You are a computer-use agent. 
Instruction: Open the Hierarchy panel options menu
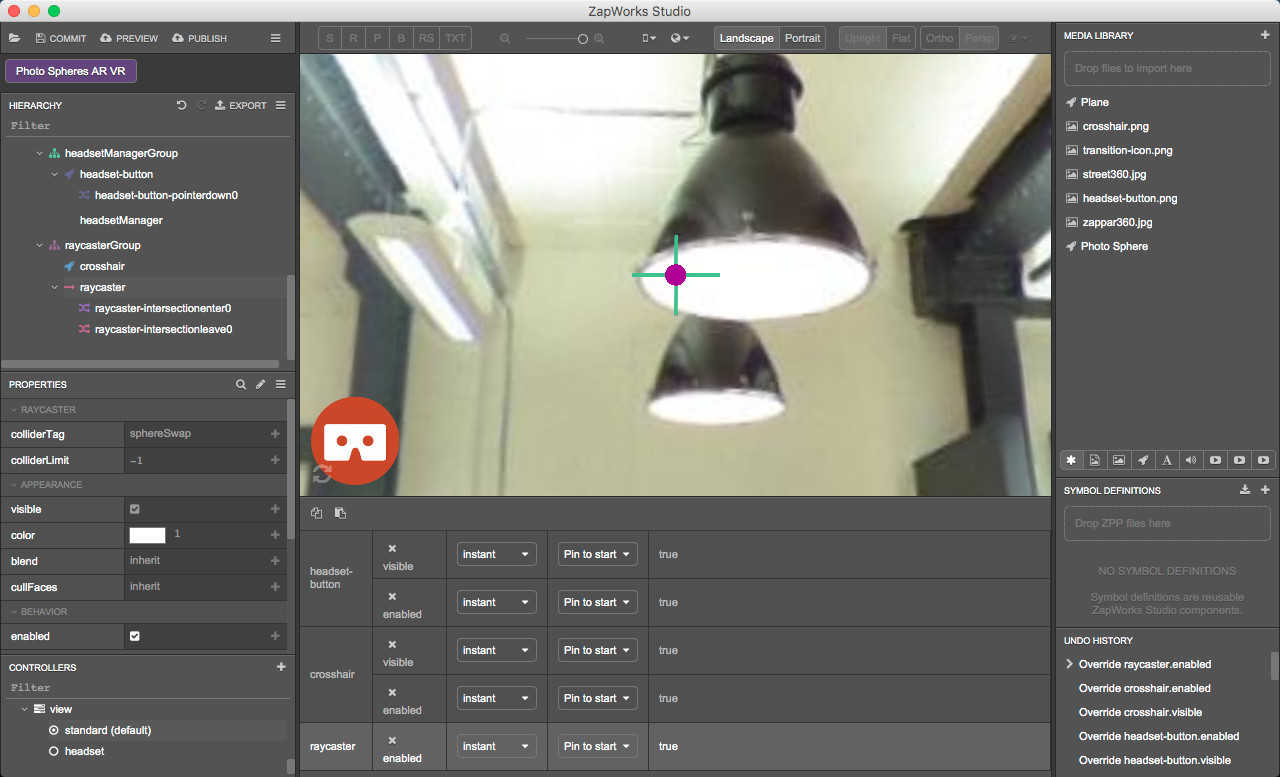click(281, 105)
